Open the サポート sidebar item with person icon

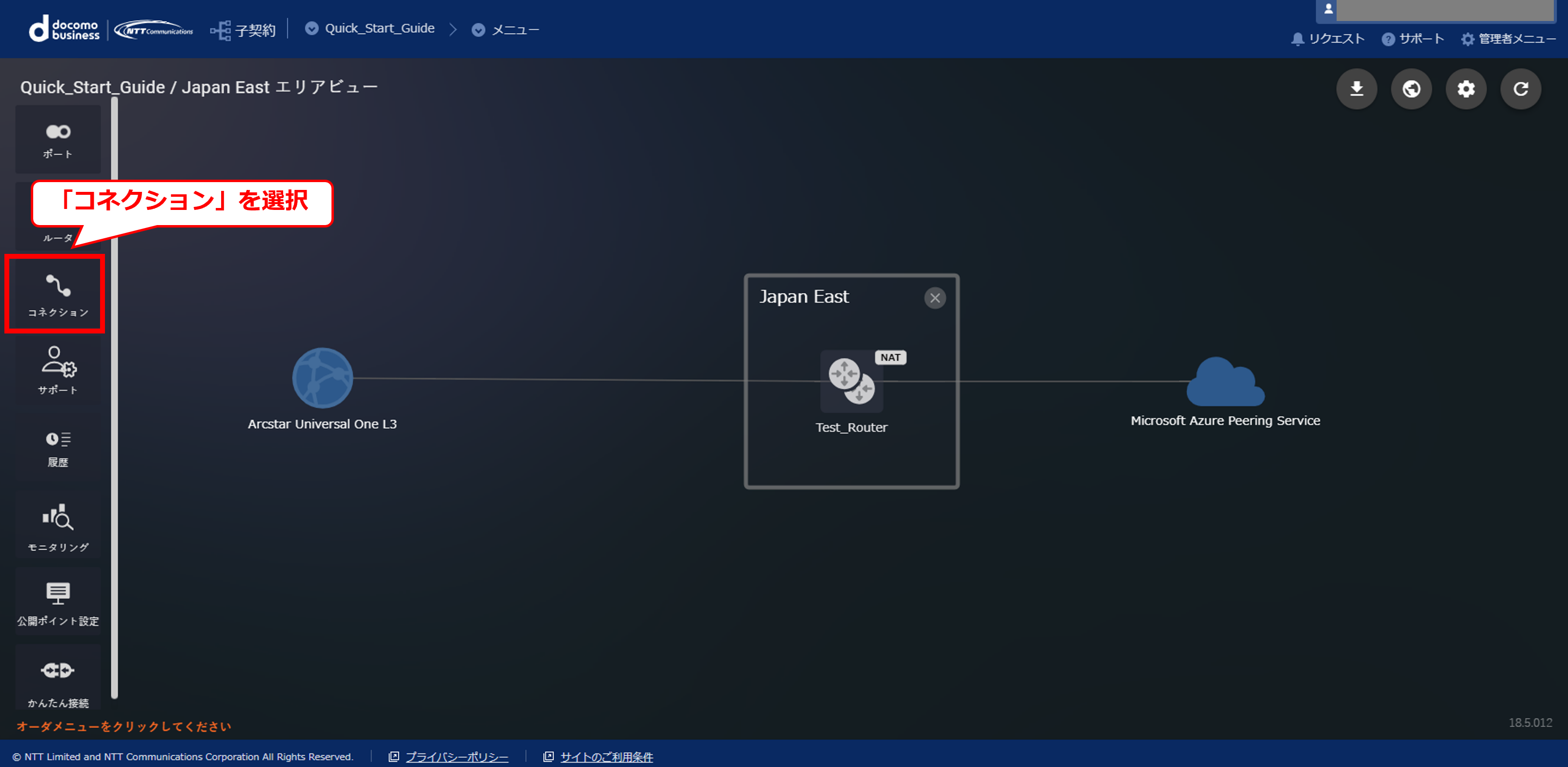[x=58, y=370]
